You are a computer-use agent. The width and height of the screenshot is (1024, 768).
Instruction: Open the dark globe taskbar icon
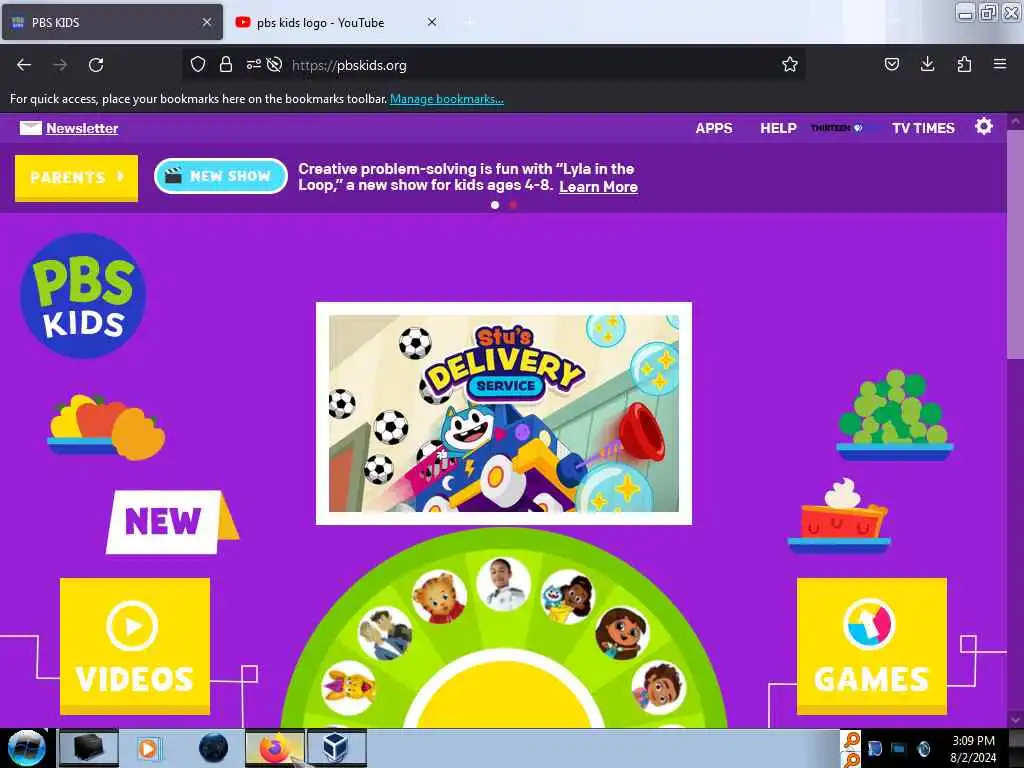click(x=213, y=748)
